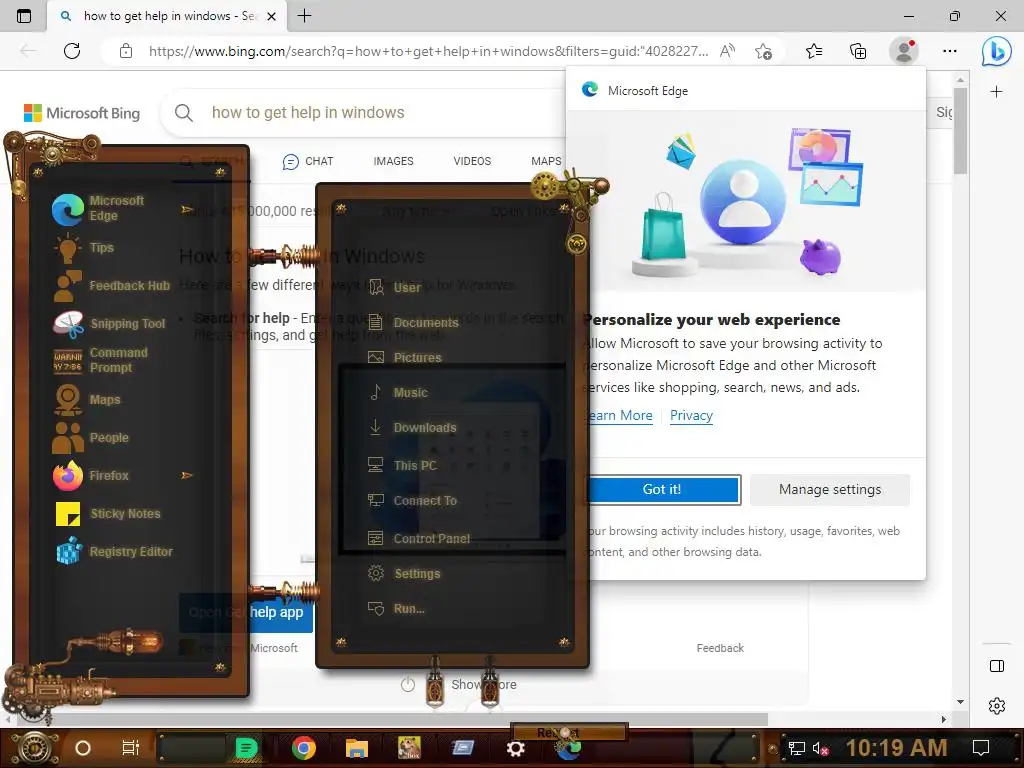Click the Feedback link on results page

pos(720,648)
